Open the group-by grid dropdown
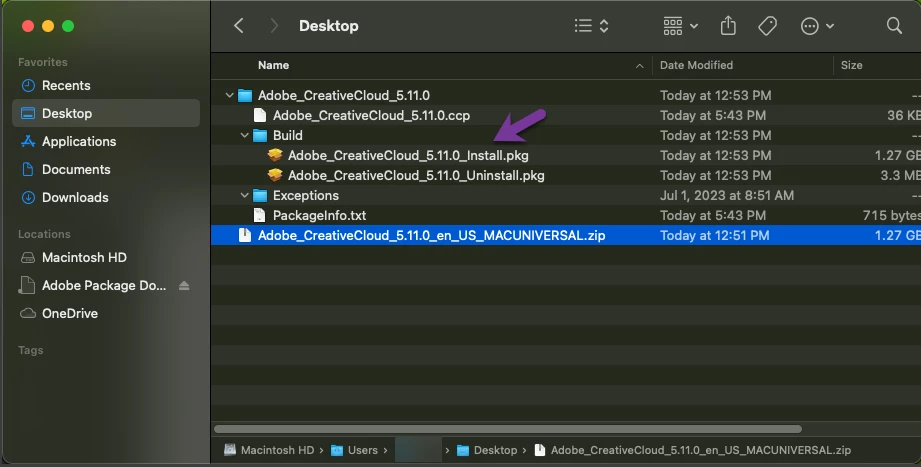Viewport: 921px width, 467px height. click(680, 26)
